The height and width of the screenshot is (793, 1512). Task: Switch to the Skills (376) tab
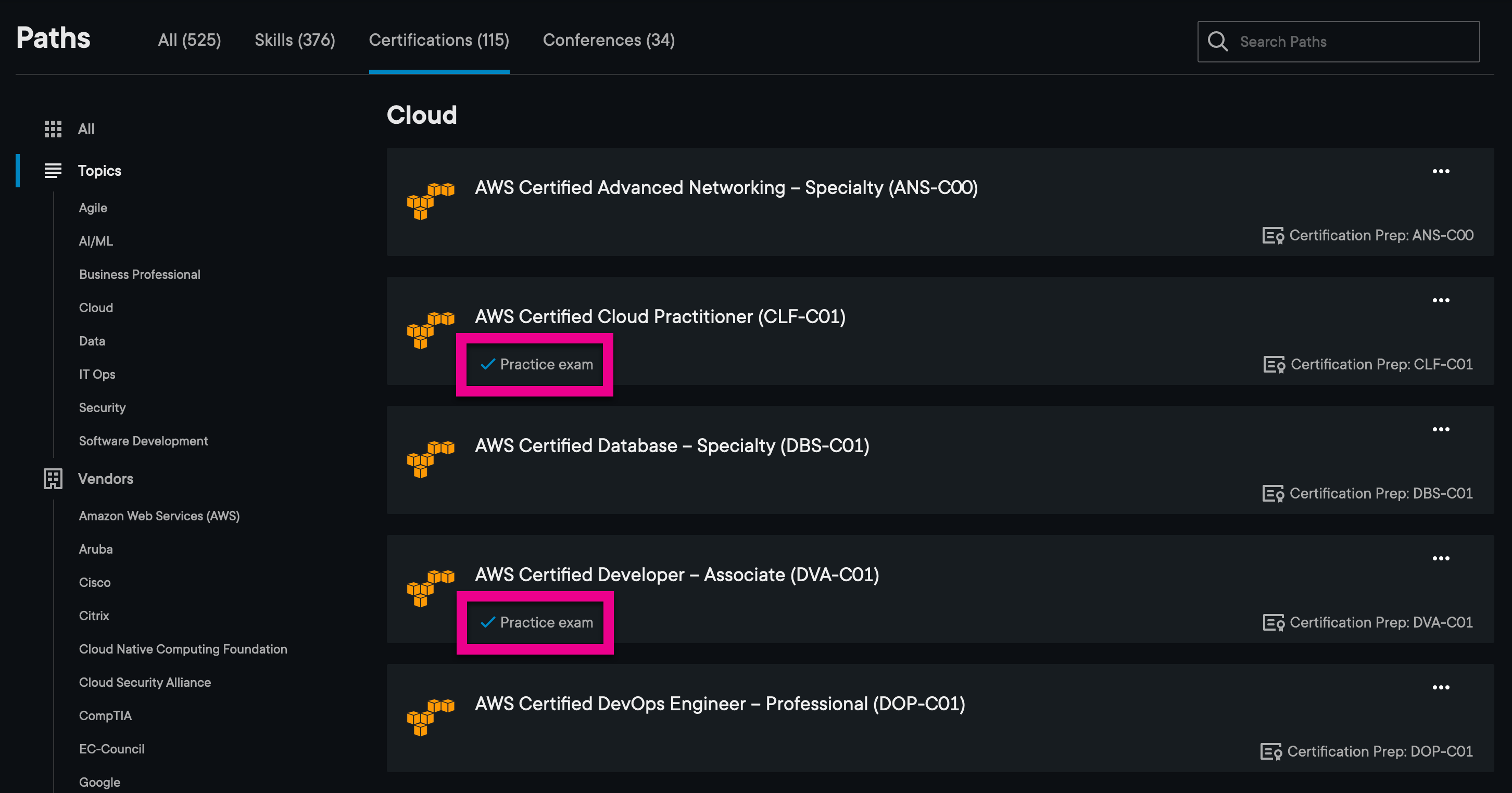pos(295,40)
